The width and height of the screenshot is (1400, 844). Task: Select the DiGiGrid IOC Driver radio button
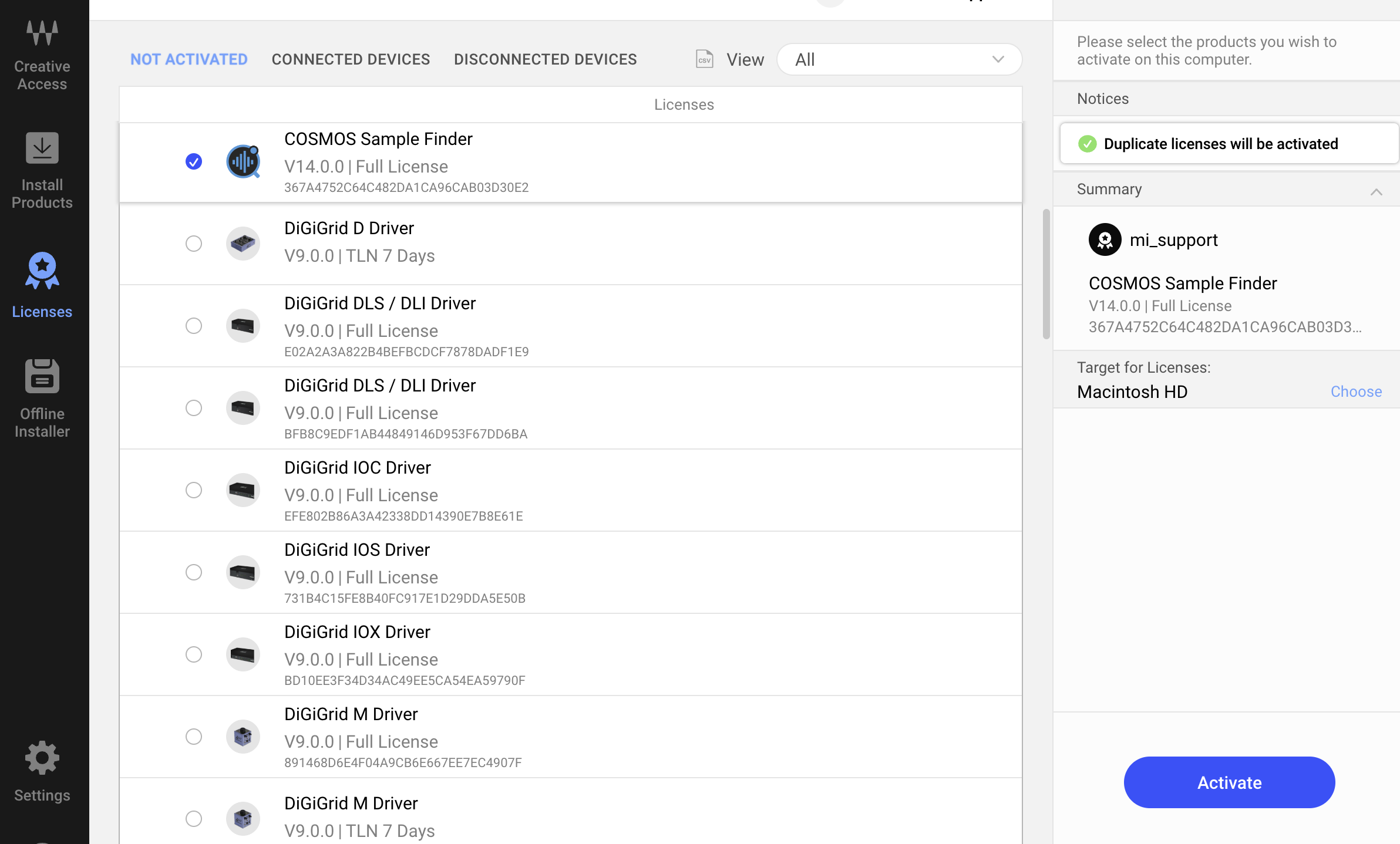[194, 490]
